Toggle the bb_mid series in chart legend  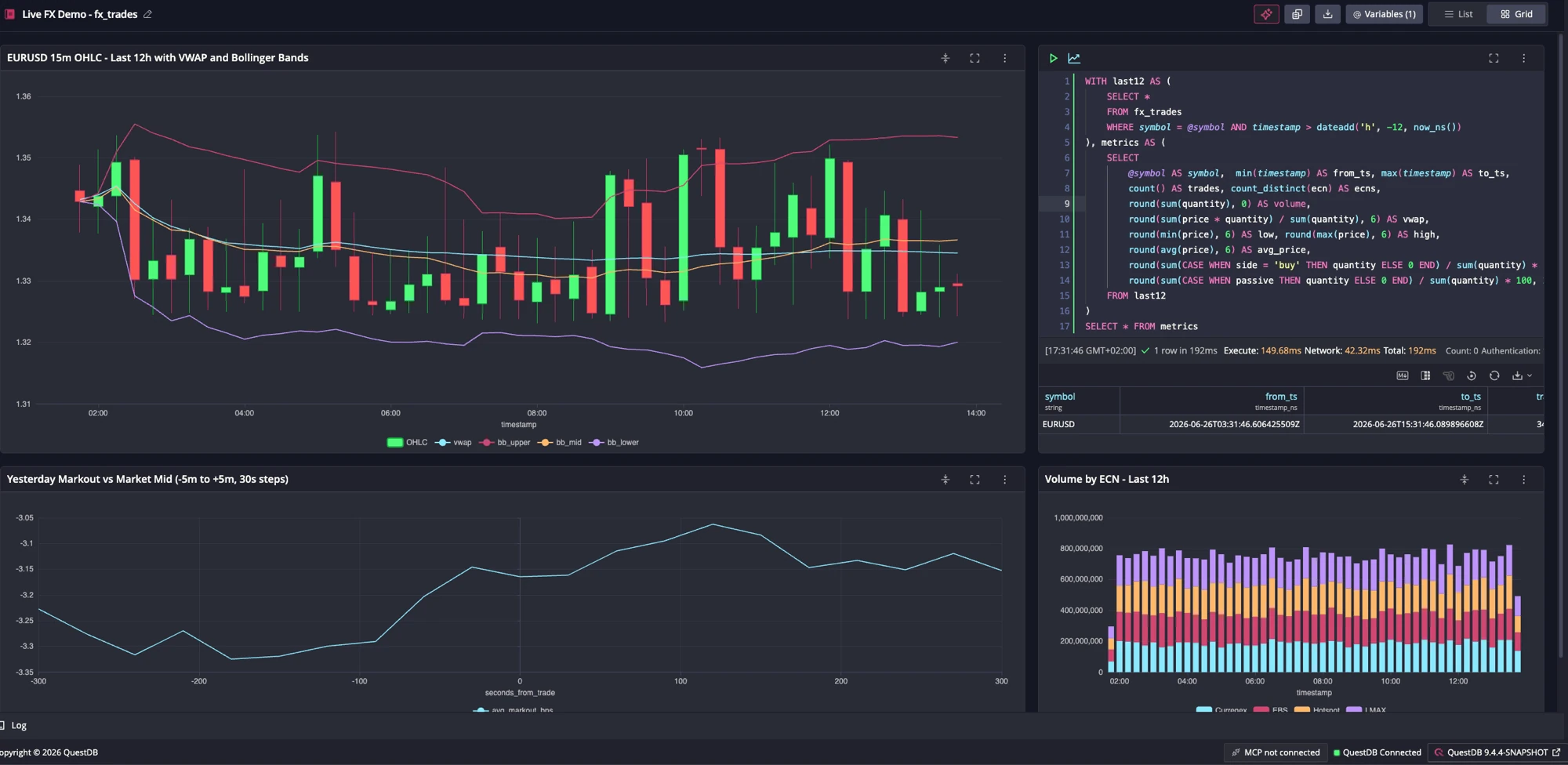[559, 443]
